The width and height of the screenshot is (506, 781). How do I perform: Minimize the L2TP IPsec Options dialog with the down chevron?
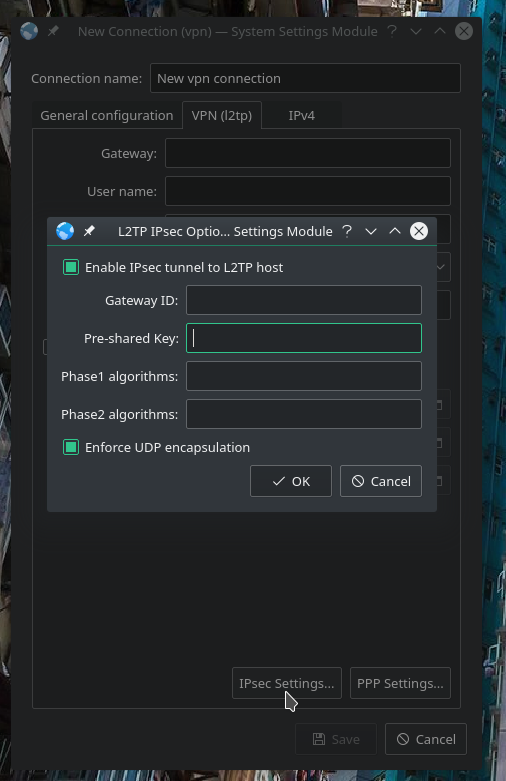tap(371, 231)
